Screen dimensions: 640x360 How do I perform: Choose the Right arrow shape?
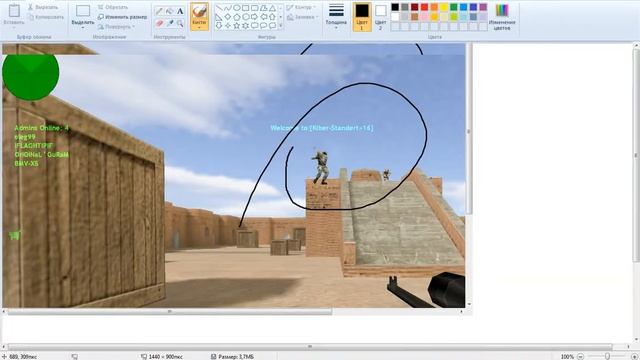point(255,17)
